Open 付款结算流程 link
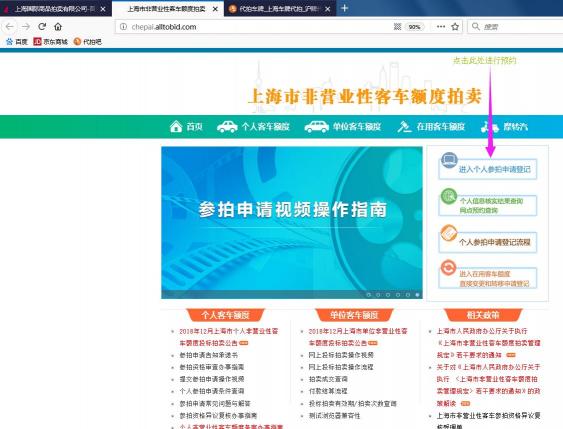Viewport: 563px width, 429px height. coord(328,391)
